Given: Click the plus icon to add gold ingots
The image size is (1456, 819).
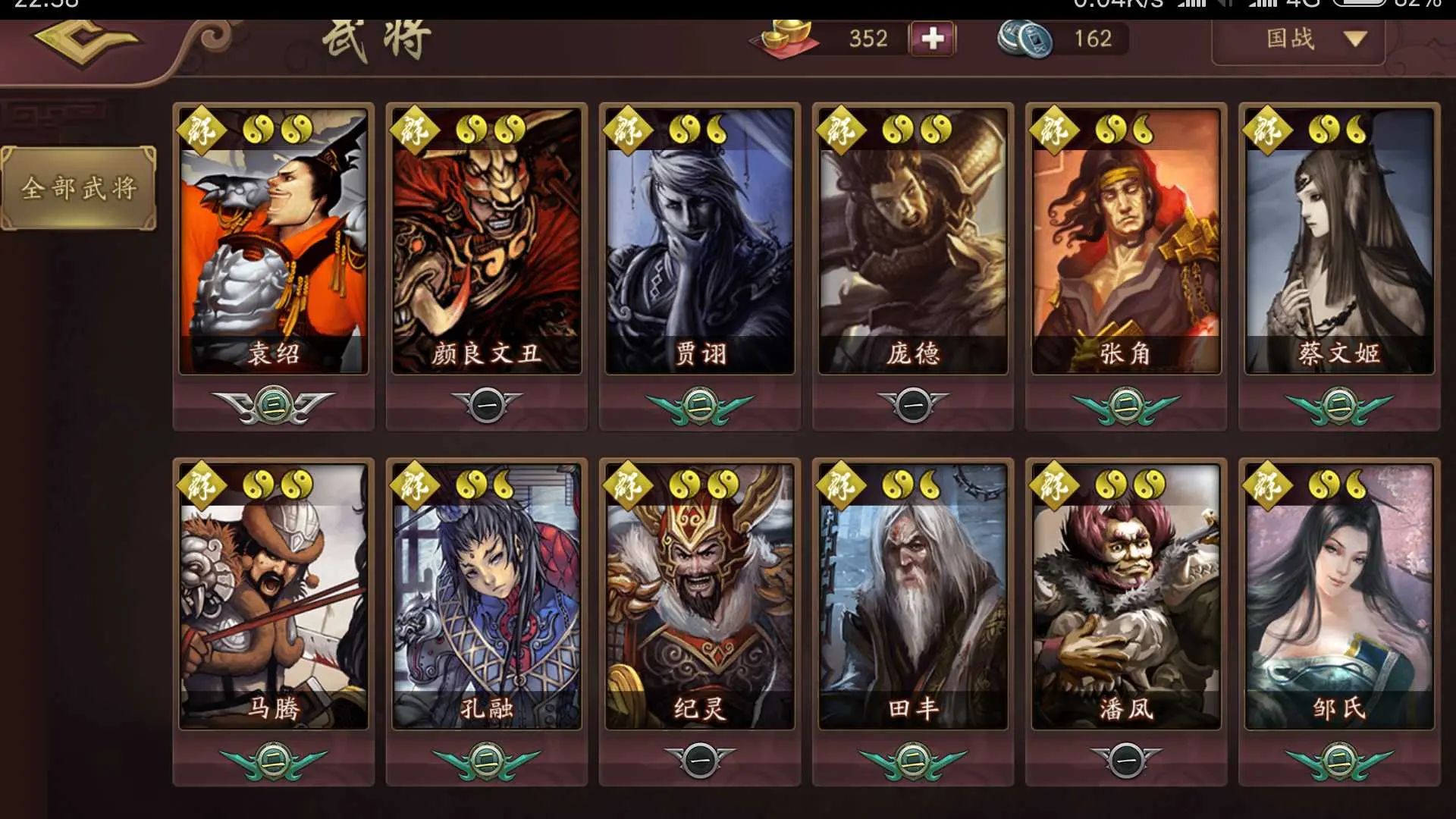Looking at the screenshot, I should (x=933, y=38).
